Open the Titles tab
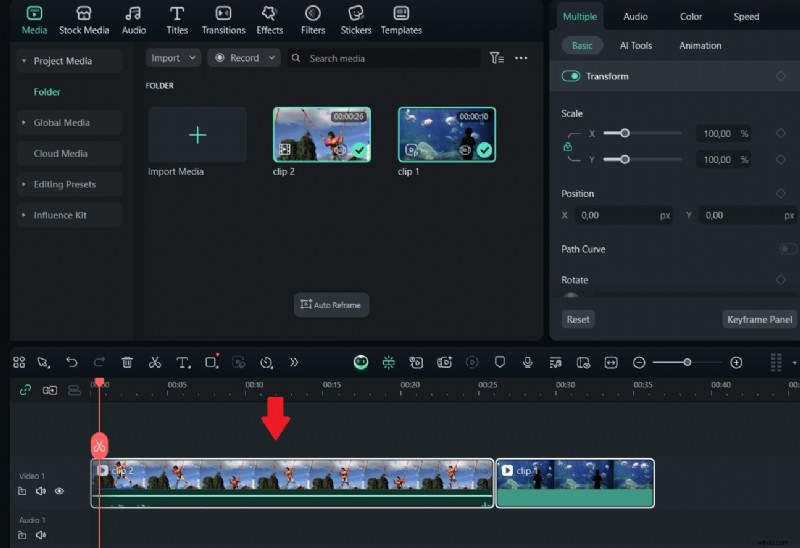Viewport: 800px width, 548px height. pyautogui.click(x=177, y=20)
